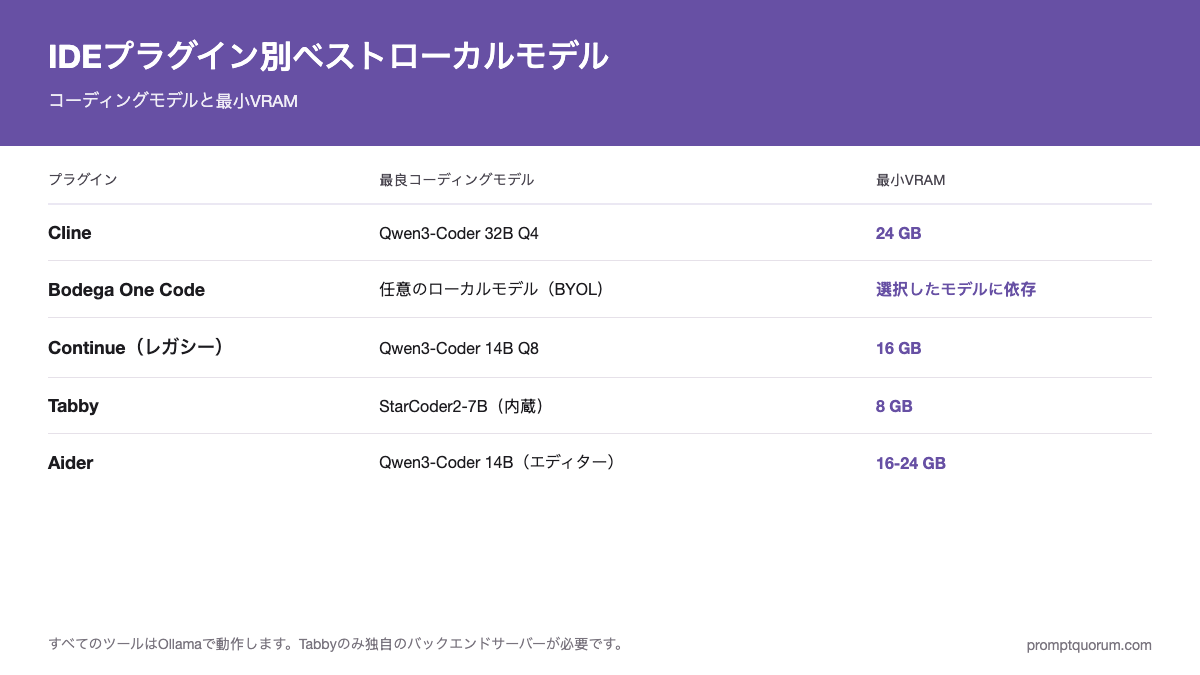Select the 'Bodega One Code' plugin cell
The image size is (1200, 675).
click(x=127, y=290)
